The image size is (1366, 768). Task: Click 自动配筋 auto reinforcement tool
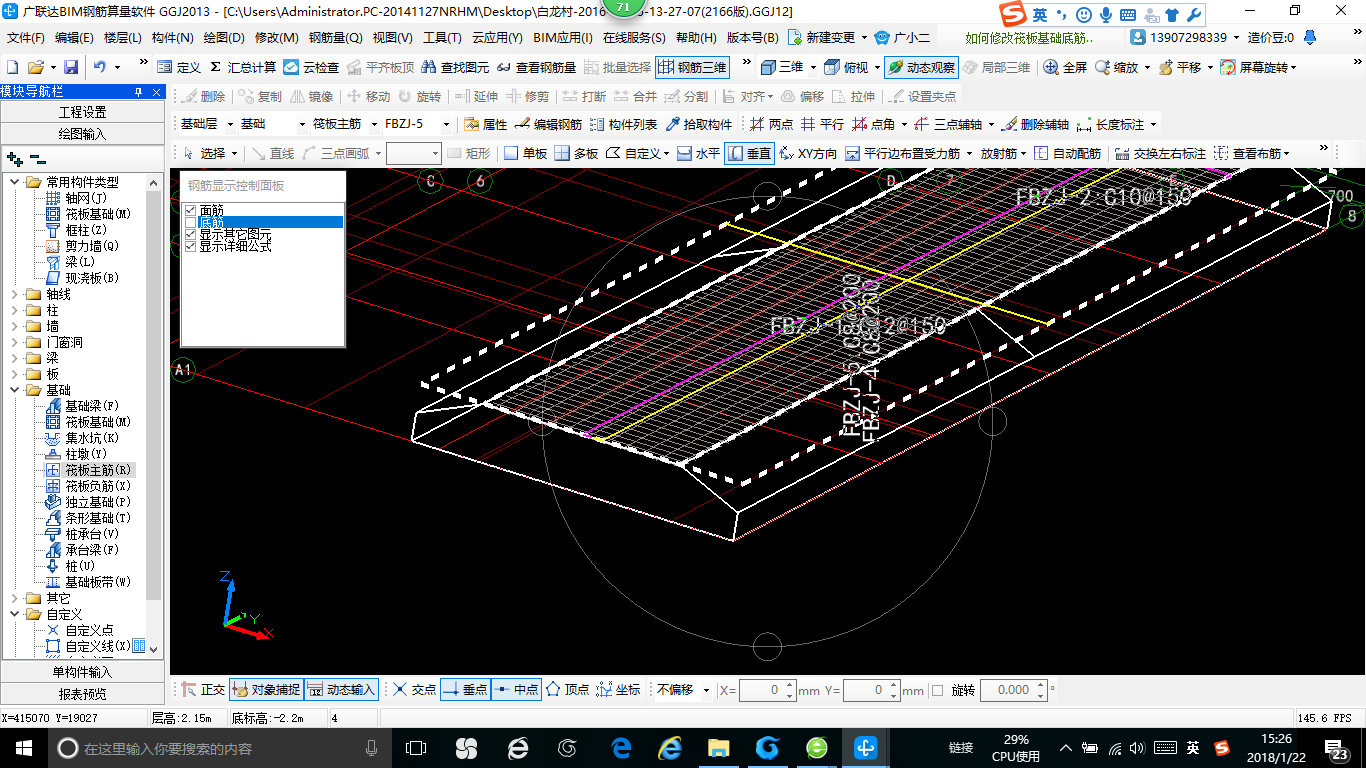[x=1067, y=154]
